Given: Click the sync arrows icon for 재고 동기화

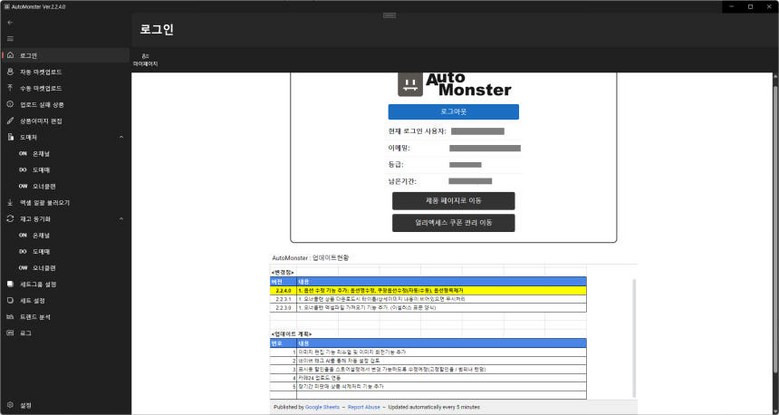Looking at the screenshot, I should click(x=10, y=219).
